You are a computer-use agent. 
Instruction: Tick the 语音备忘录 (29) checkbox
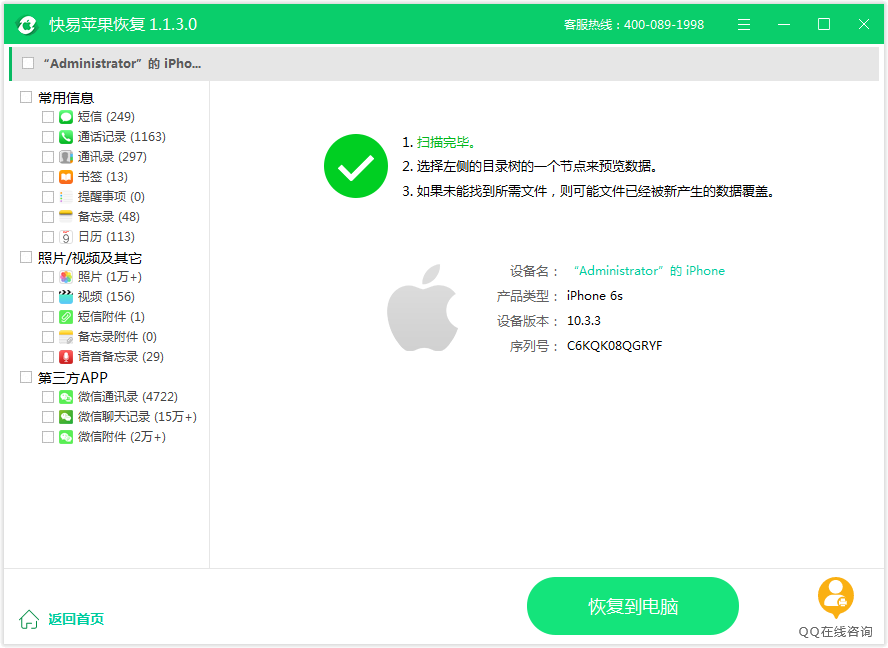[x=48, y=357]
